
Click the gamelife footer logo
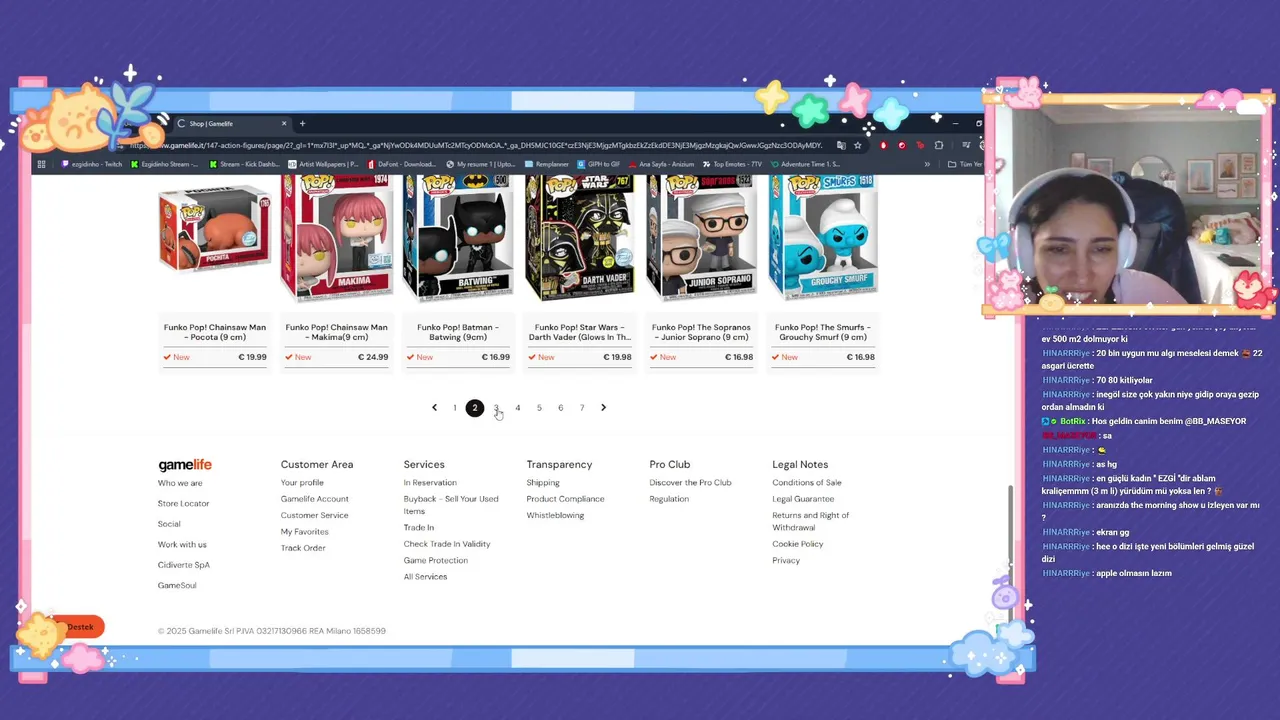coord(185,465)
